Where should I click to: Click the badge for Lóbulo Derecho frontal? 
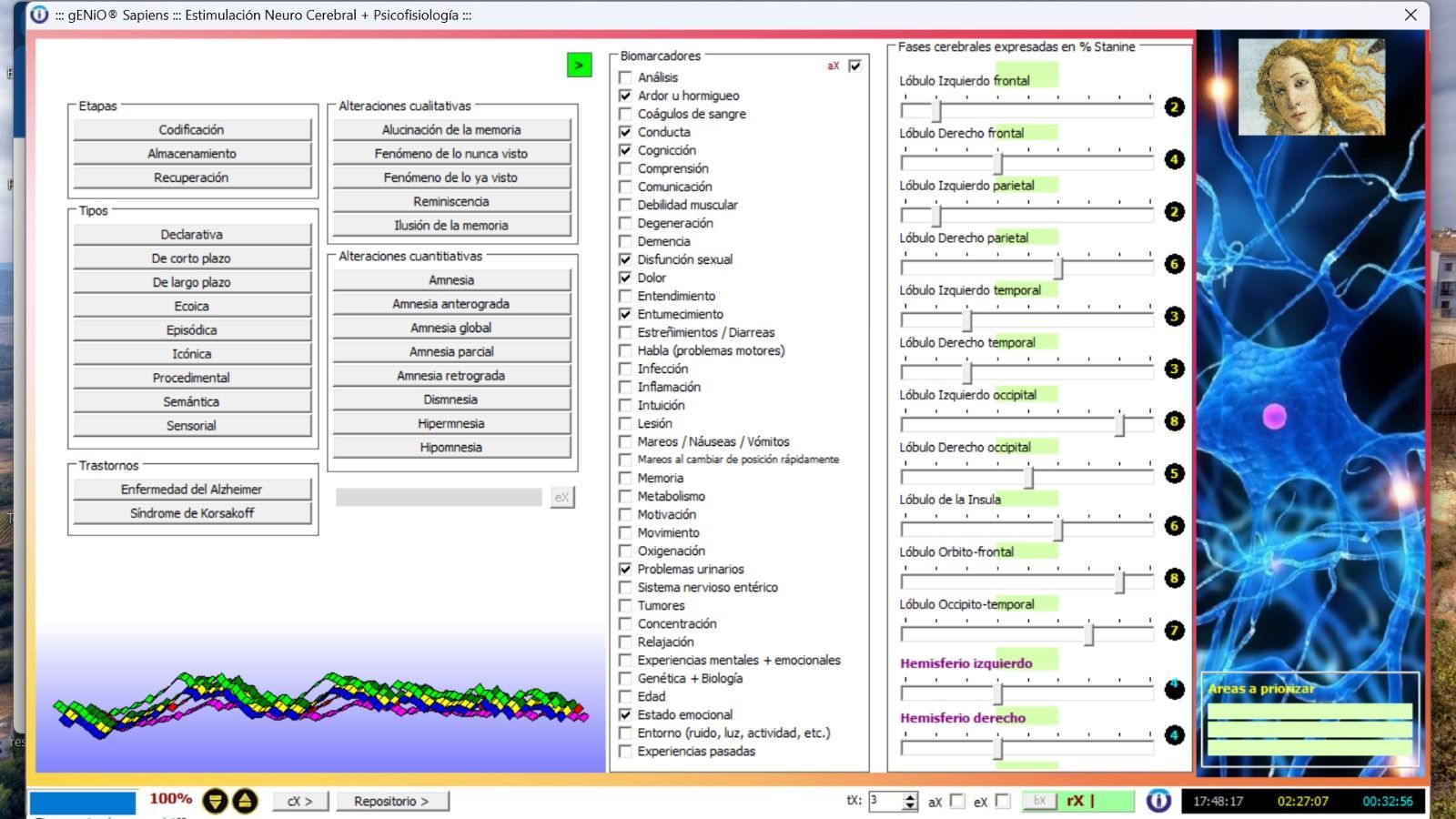[1174, 159]
